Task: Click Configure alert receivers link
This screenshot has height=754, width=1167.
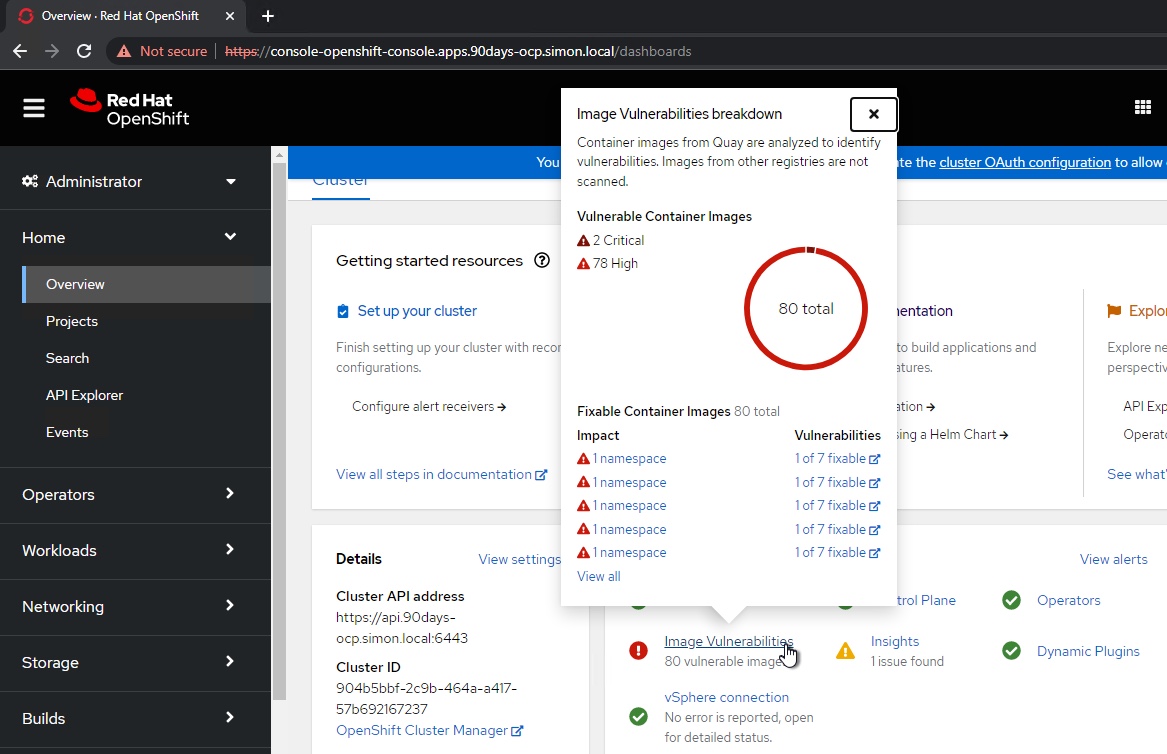Action: pos(429,406)
